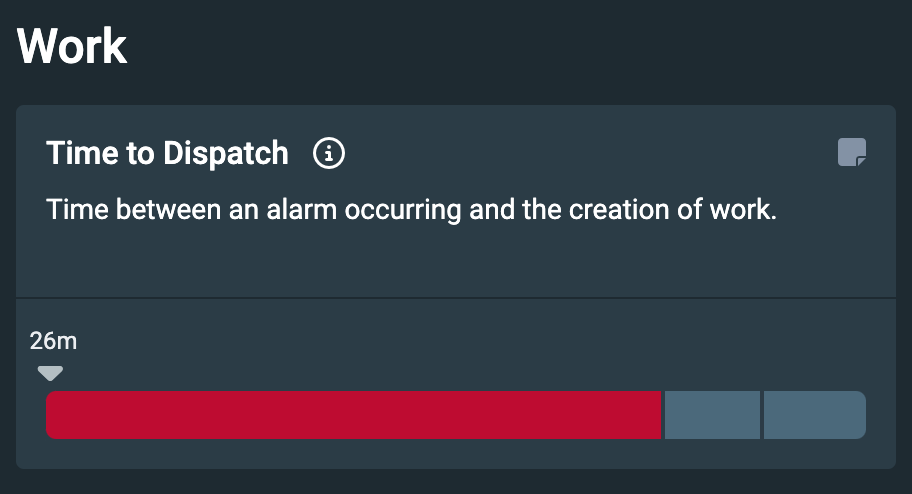Click the red segment of the progress bar

[x=354, y=415]
